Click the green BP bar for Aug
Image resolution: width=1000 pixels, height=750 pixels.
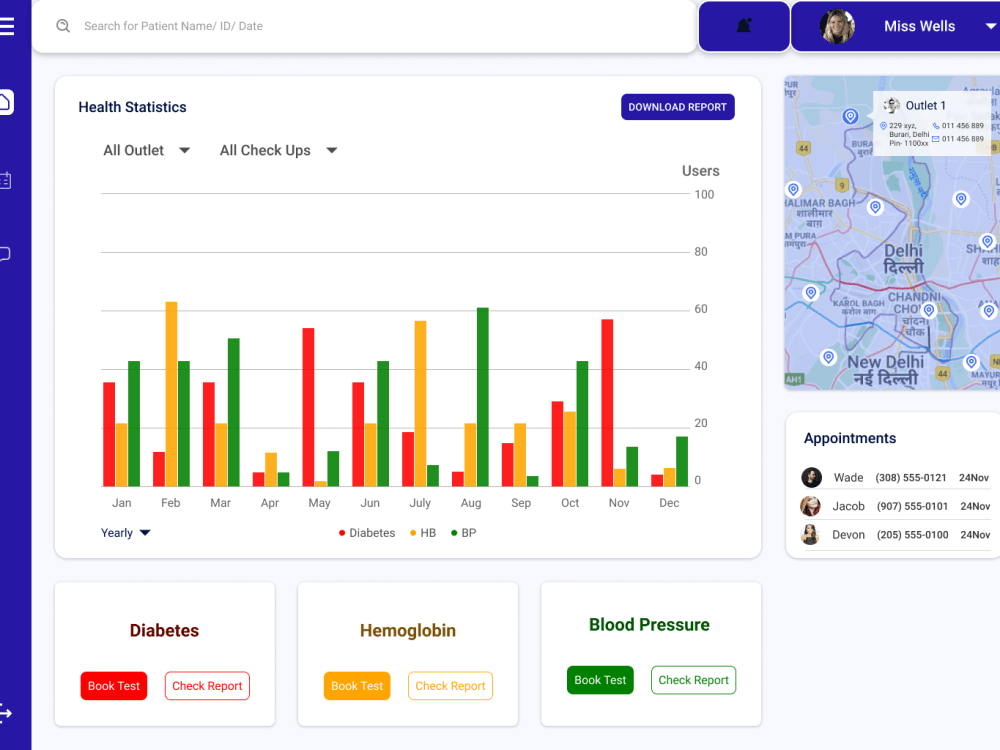(x=483, y=397)
